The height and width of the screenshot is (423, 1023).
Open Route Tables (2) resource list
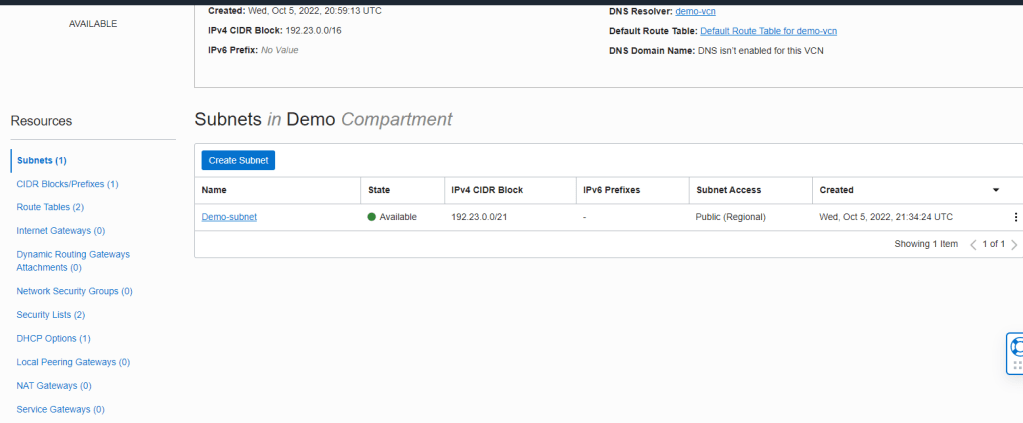pyautogui.click(x=50, y=207)
